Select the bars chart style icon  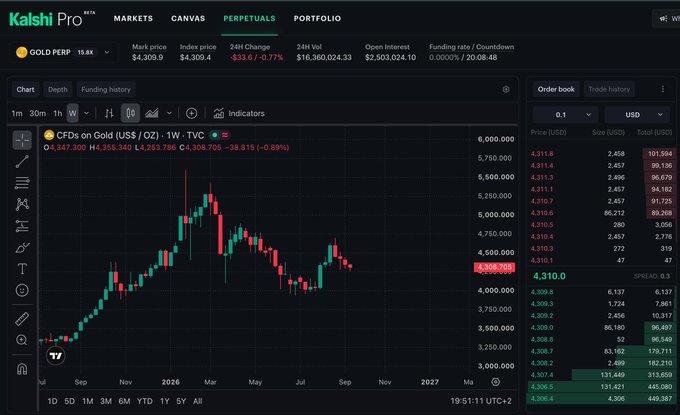[109, 113]
